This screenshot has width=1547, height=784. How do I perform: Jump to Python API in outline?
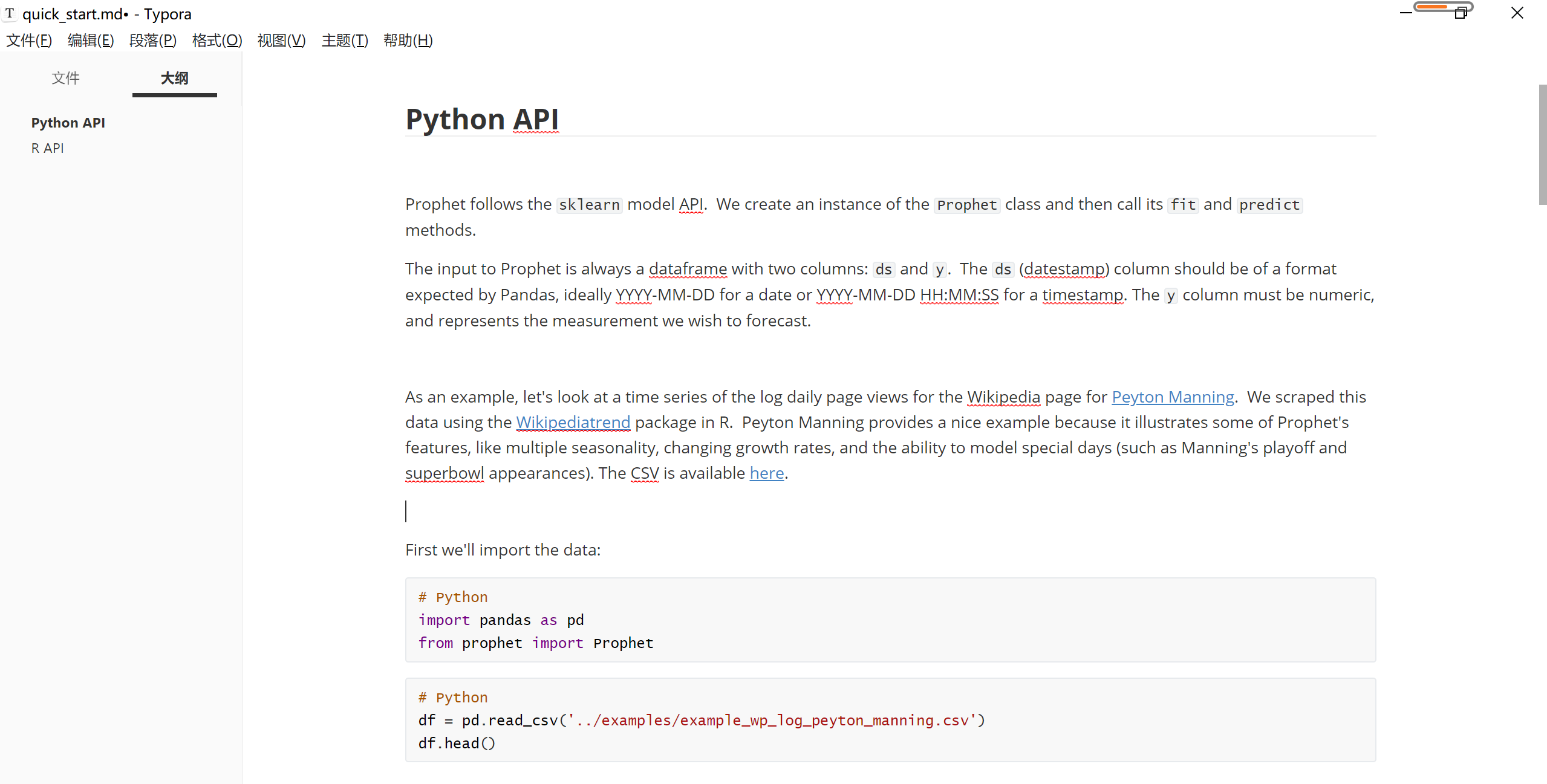coord(68,123)
